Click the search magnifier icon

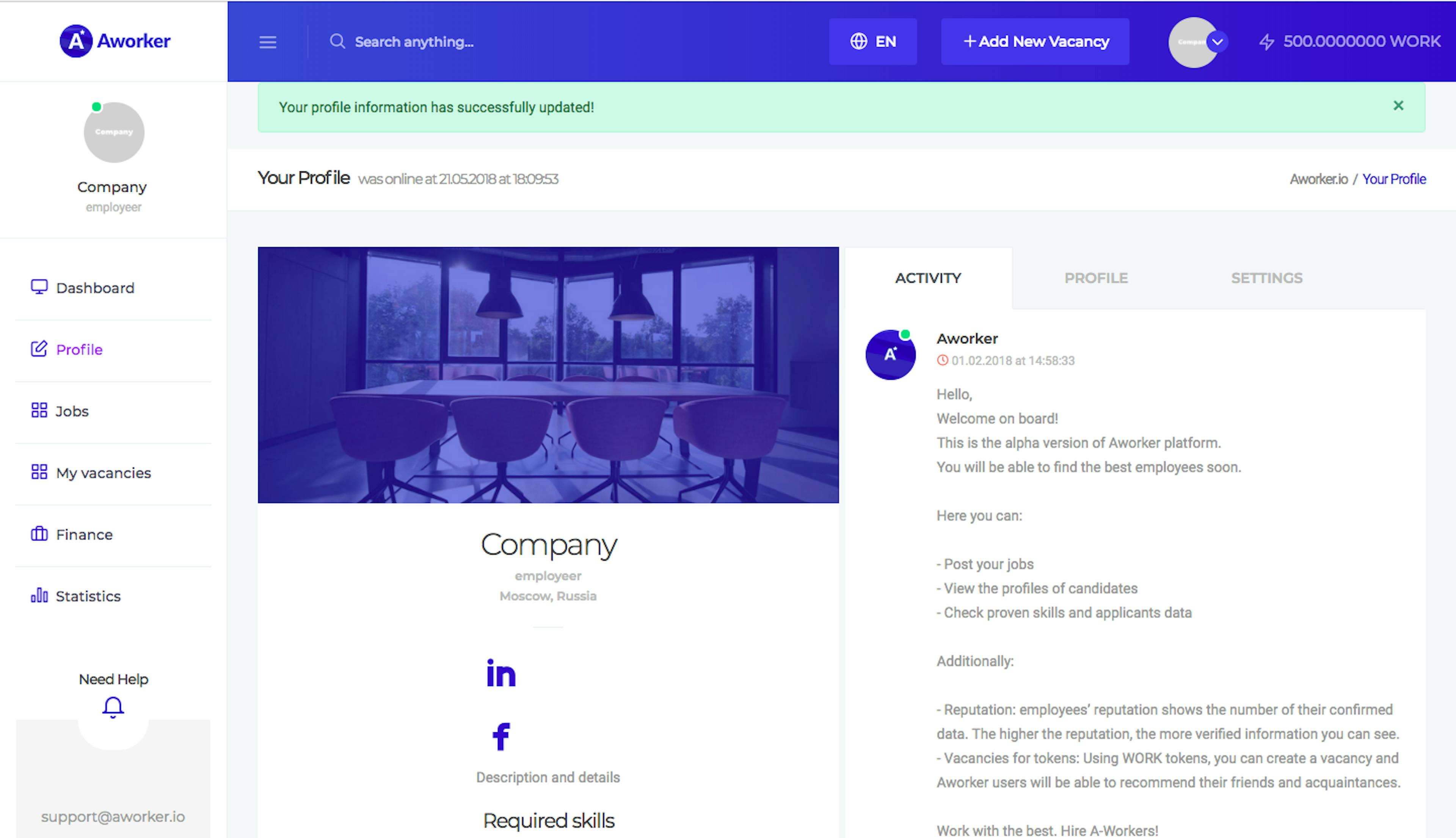(x=337, y=41)
